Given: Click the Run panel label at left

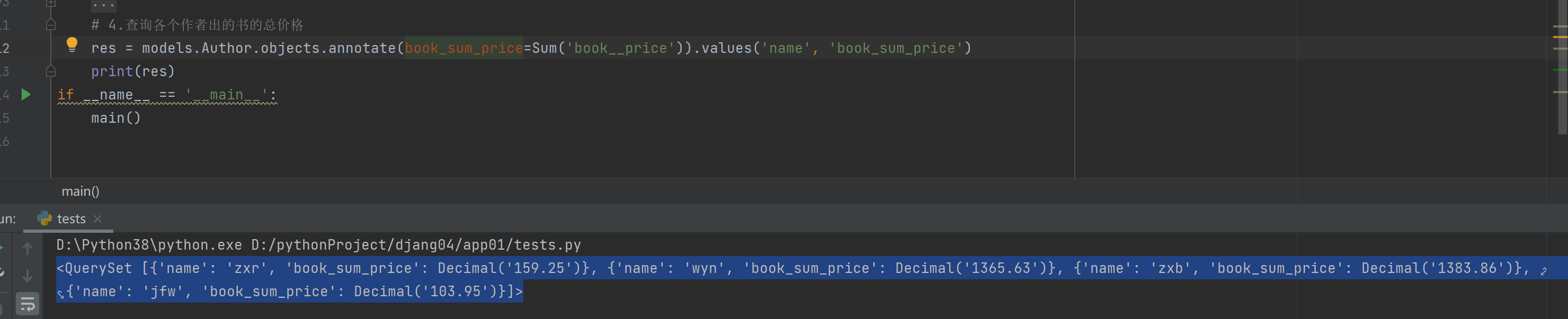Looking at the screenshot, I should [x=8, y=218].
